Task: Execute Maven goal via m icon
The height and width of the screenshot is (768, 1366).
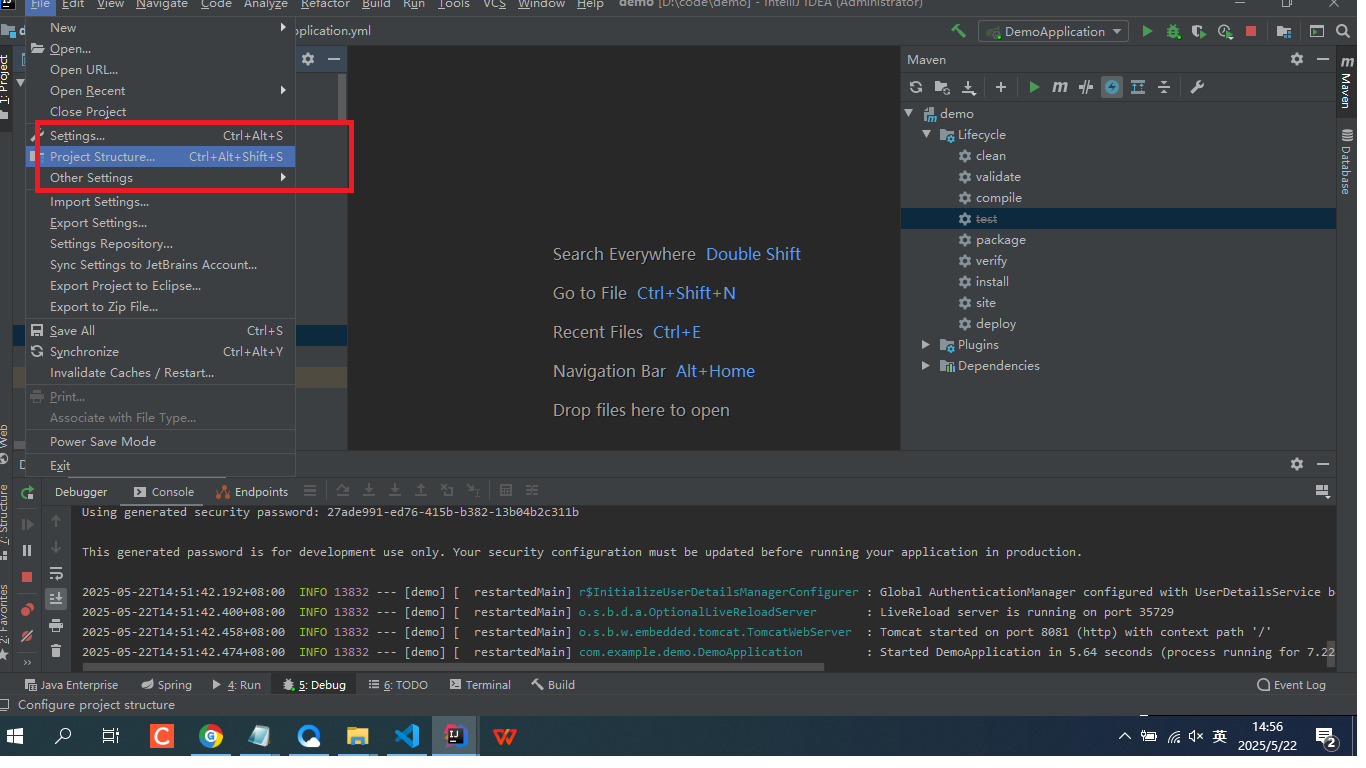Action: coord(1060,87)
